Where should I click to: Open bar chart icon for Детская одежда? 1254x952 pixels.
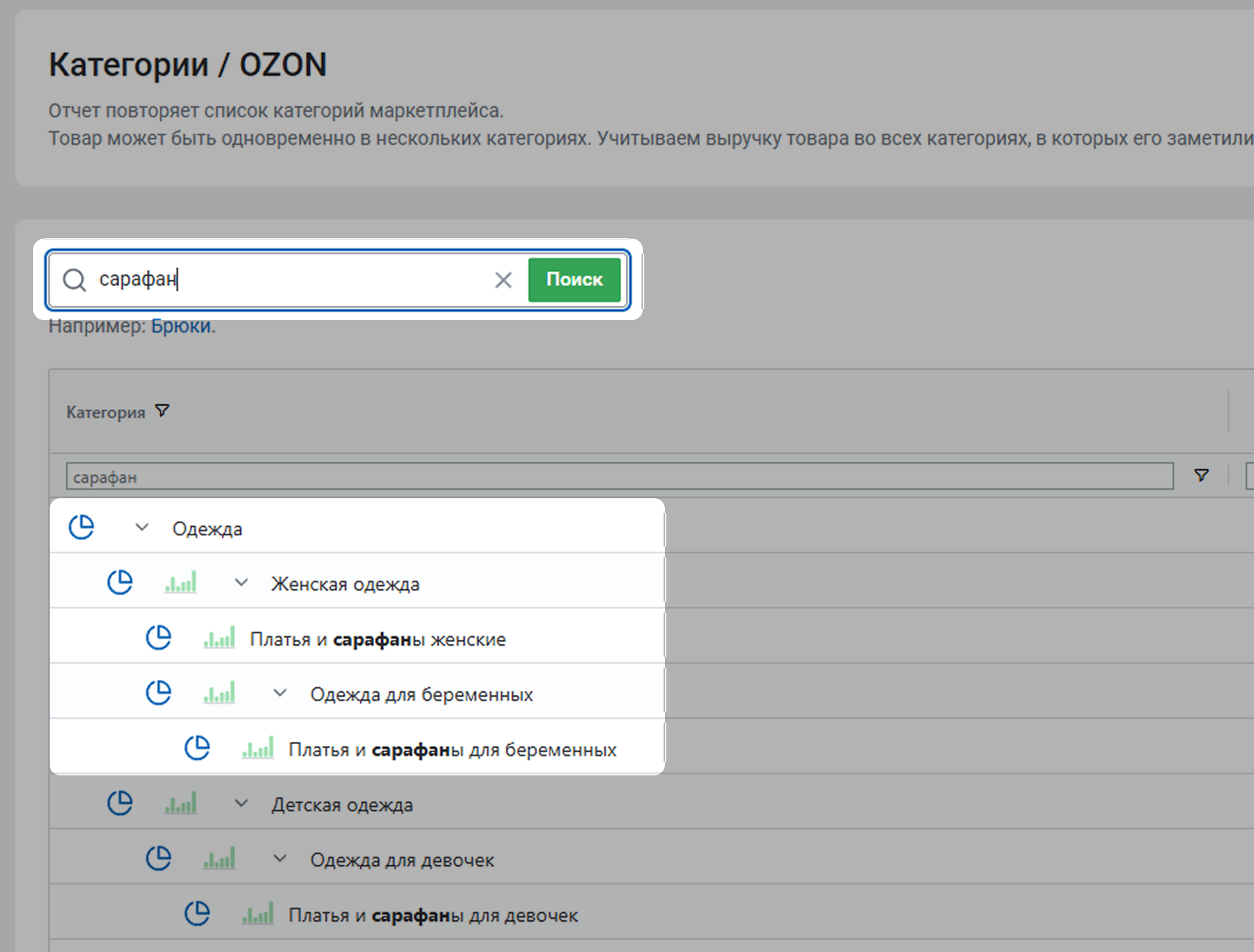coord(181,803)
